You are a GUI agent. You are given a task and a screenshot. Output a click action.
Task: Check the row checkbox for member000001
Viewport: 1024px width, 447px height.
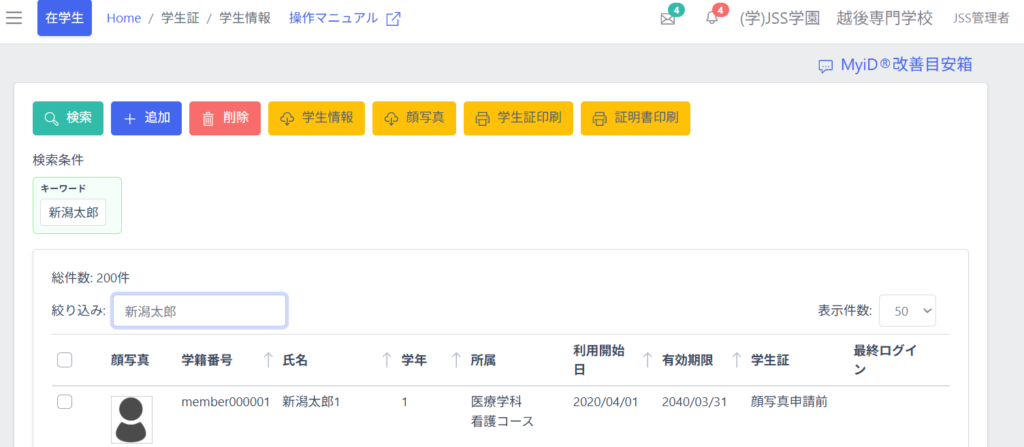65,402
